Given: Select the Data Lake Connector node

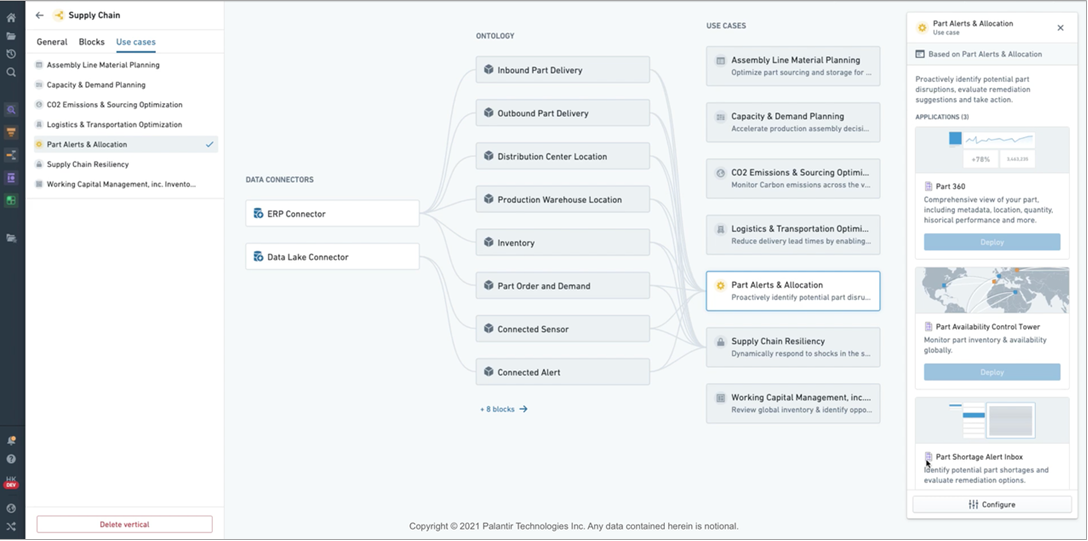Looking at the screenshot, I should coord(332,257).
